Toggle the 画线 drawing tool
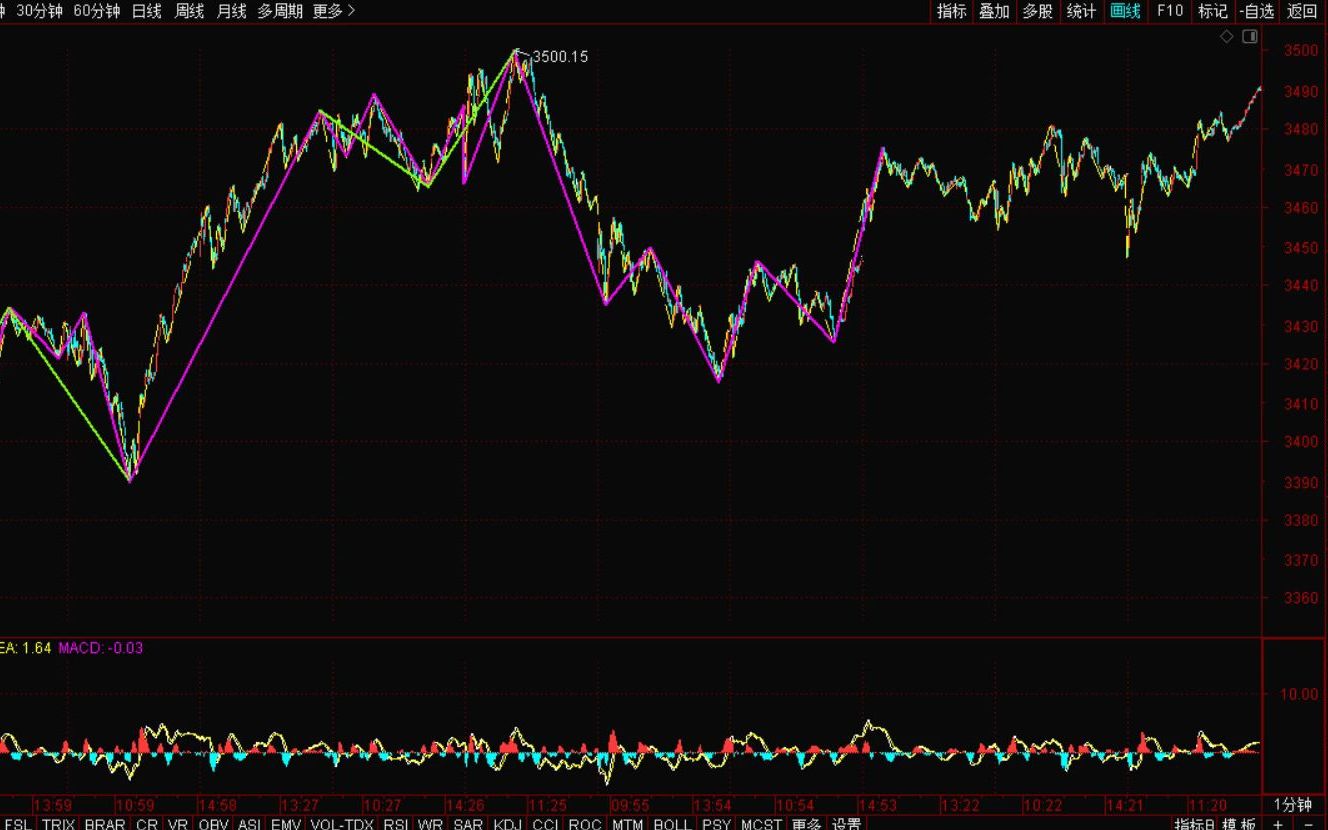Screen dimensions: 1328x830 (x=1125, y=11)
